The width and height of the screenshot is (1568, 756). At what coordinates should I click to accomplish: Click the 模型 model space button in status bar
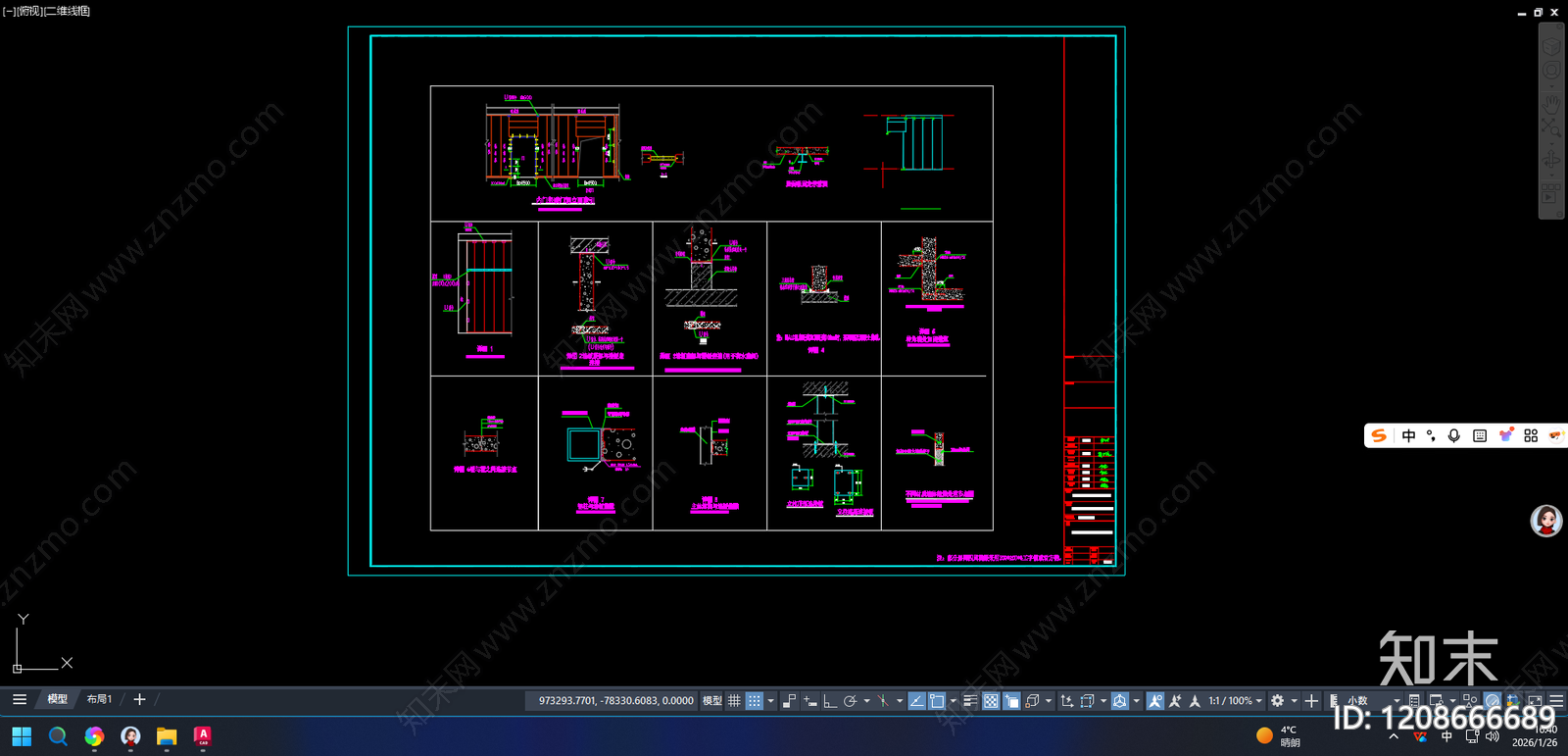[712, 701]
